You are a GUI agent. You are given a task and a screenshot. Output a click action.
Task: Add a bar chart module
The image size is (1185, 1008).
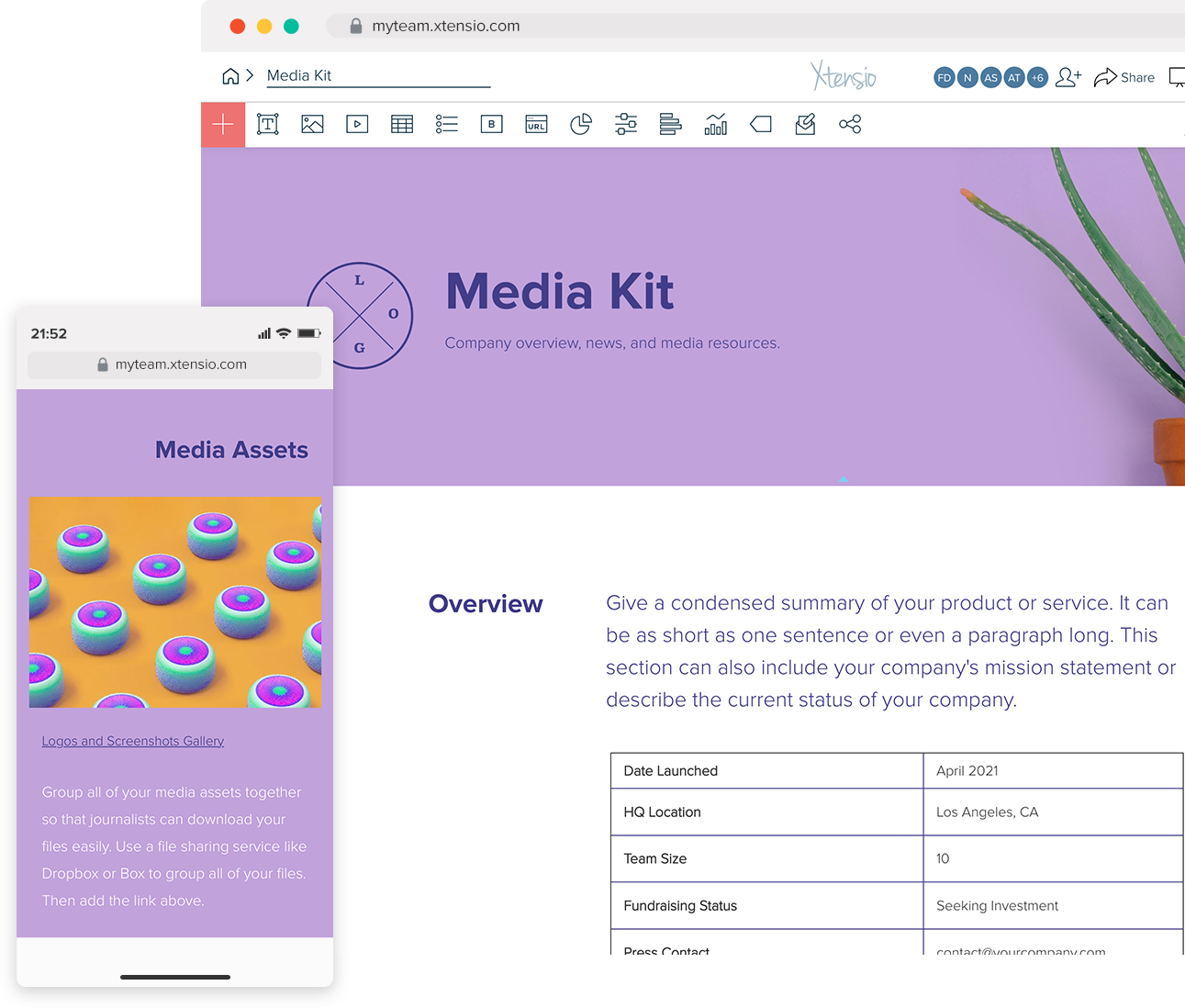(x=670, y=124)
